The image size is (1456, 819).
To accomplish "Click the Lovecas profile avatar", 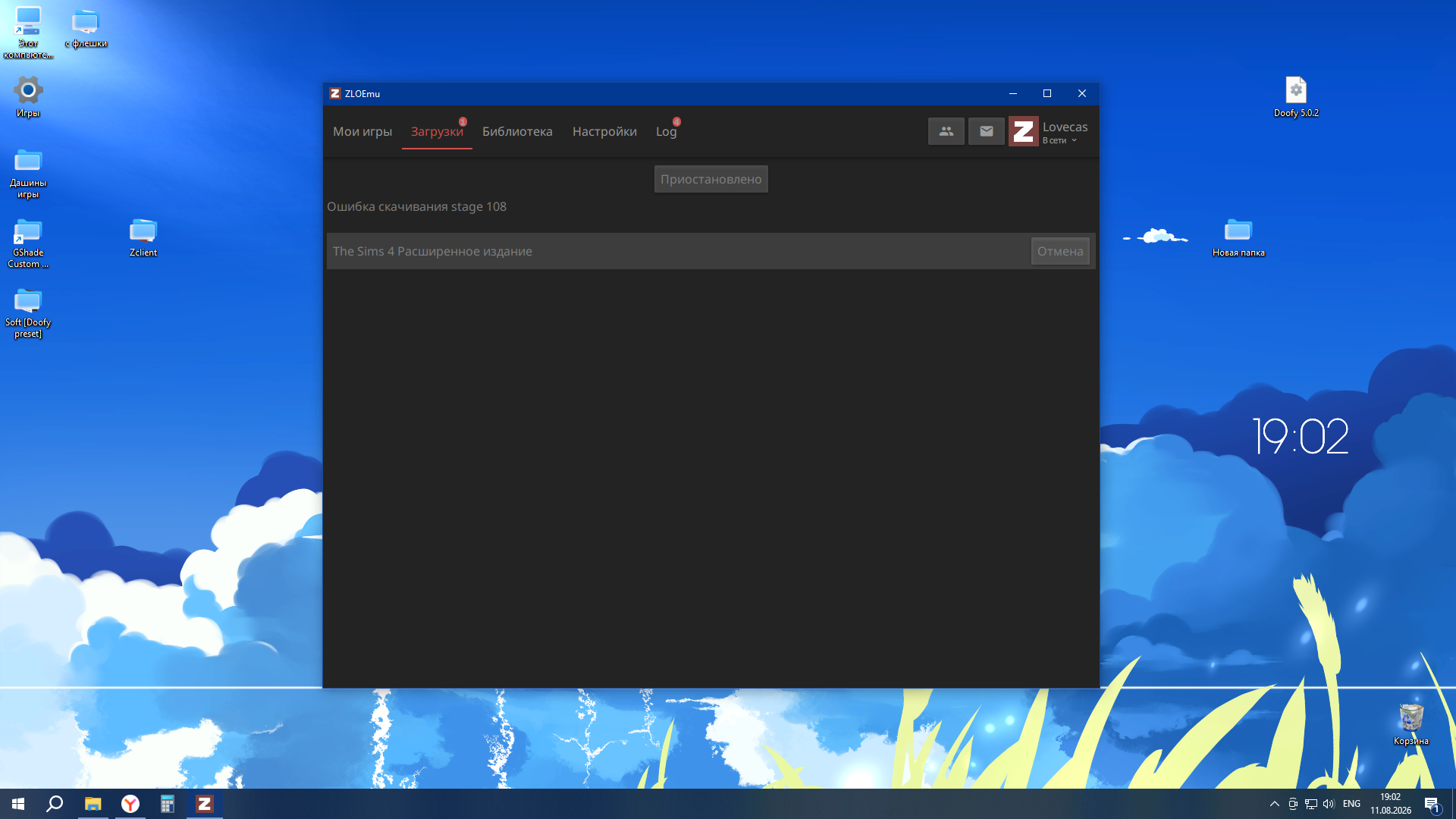I will pyautogui.click(x=1023, y=131).
